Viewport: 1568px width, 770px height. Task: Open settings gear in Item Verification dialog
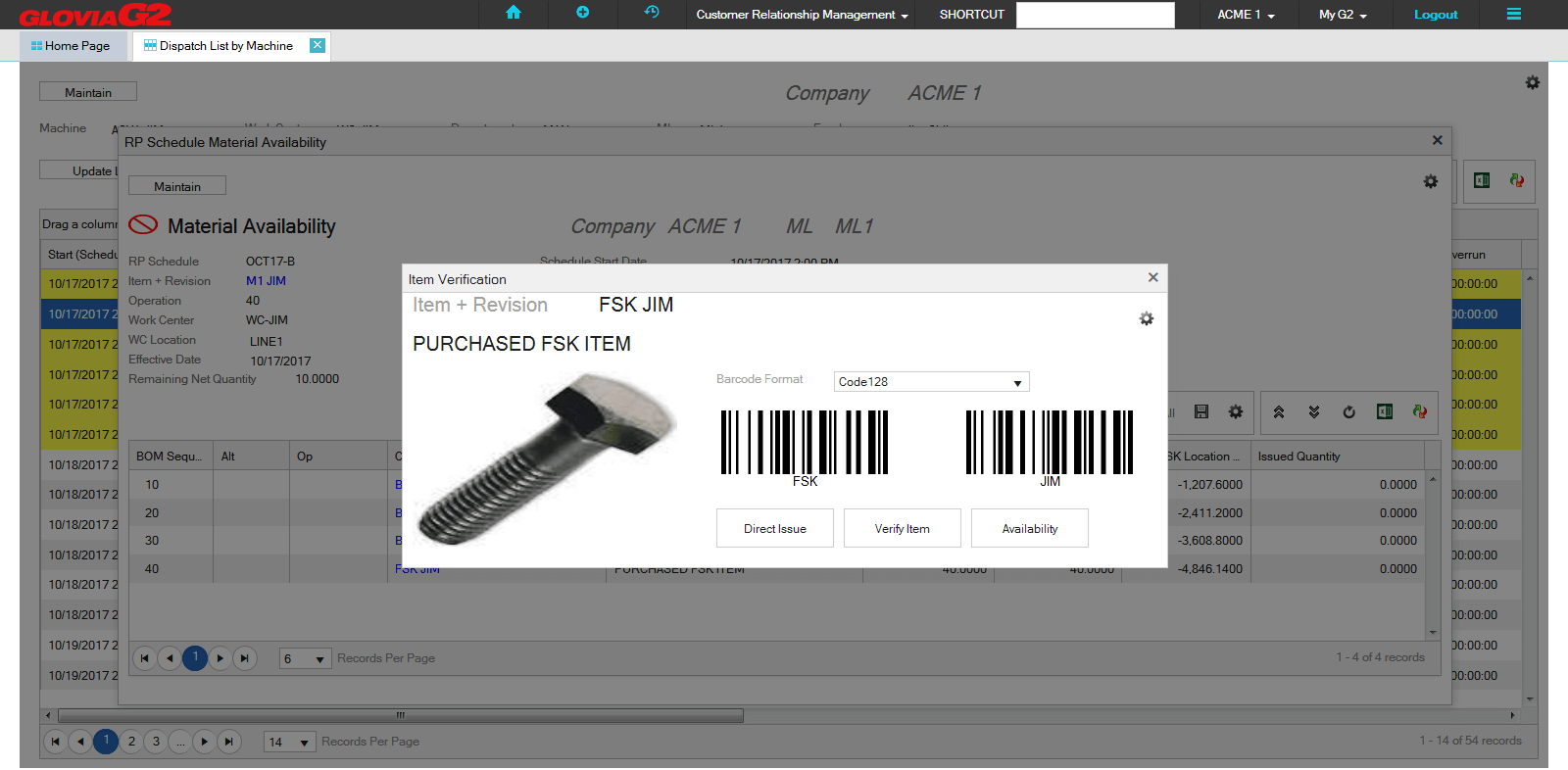1147,318
